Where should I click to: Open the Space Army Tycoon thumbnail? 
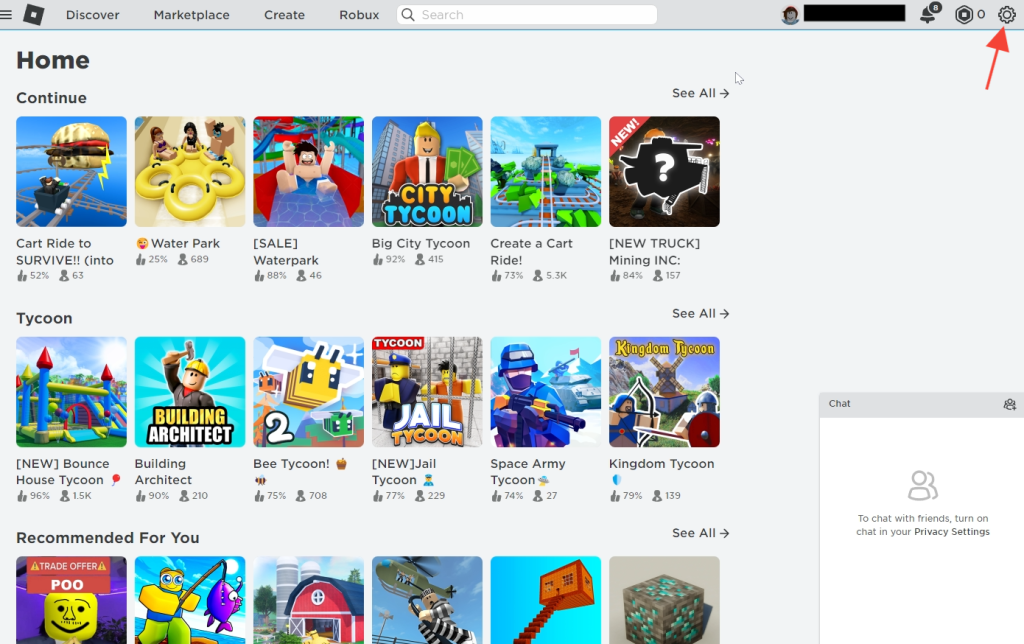pos(546,392)
